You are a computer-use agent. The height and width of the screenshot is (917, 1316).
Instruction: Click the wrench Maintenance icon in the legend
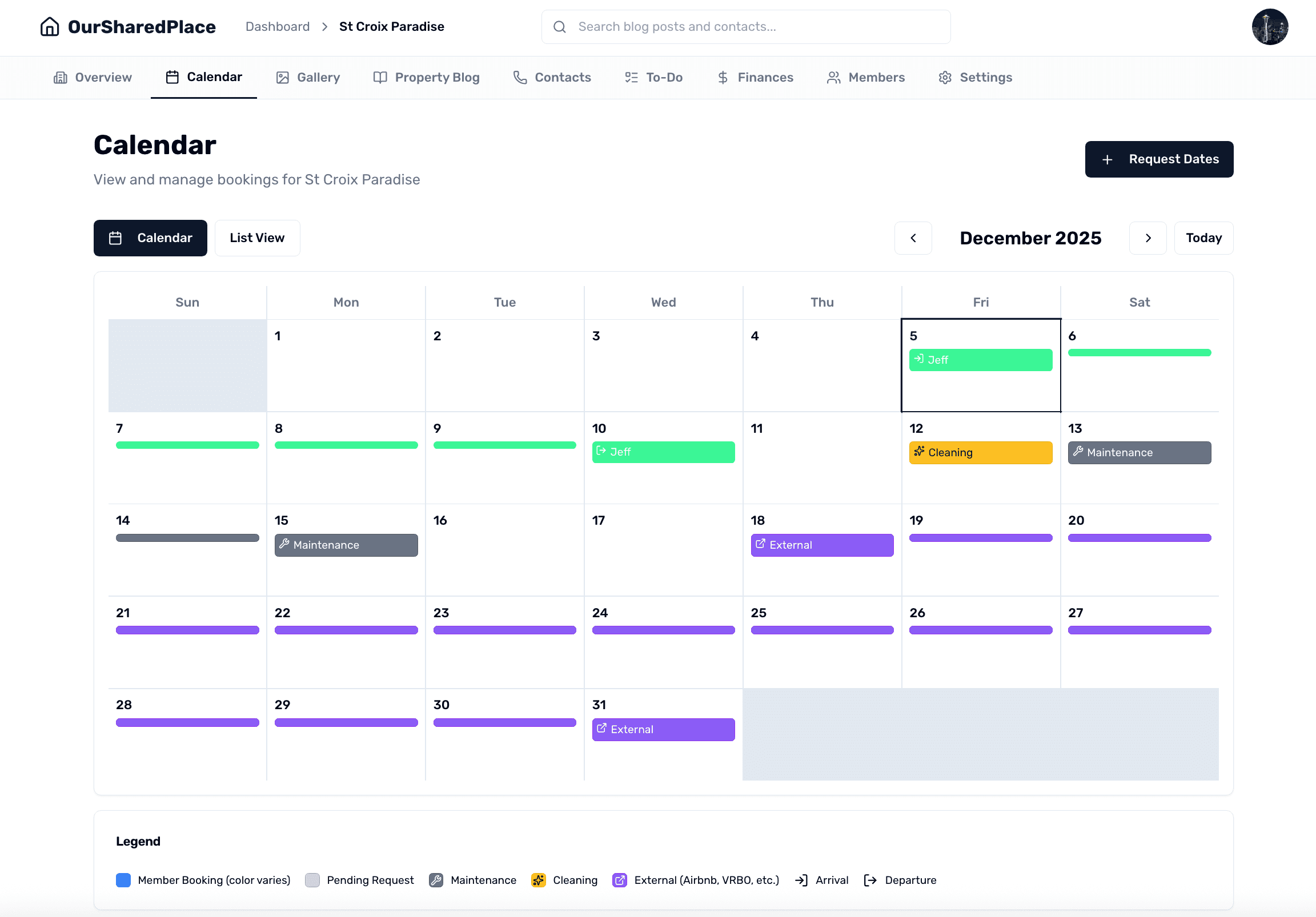pos(438,880)
